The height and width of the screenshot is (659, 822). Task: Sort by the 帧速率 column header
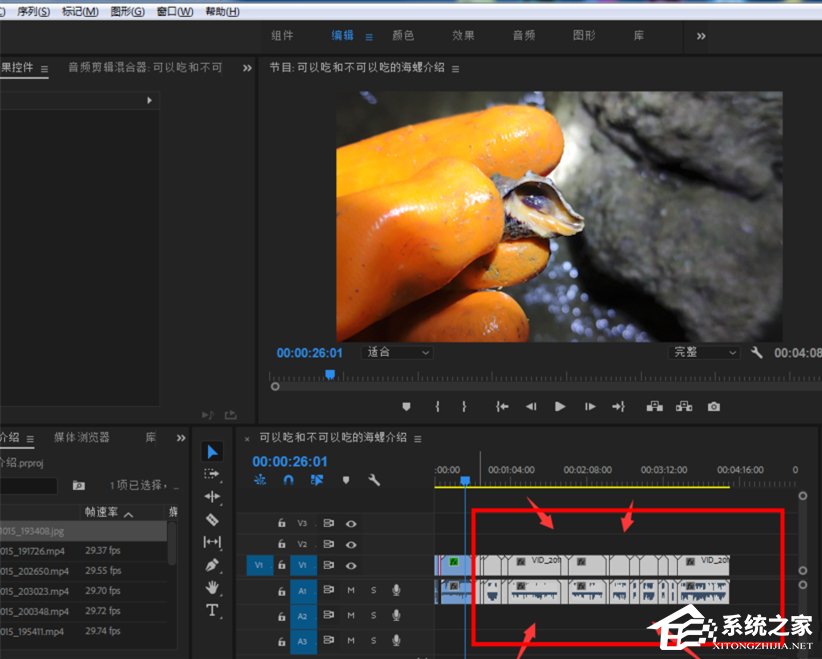102,512
